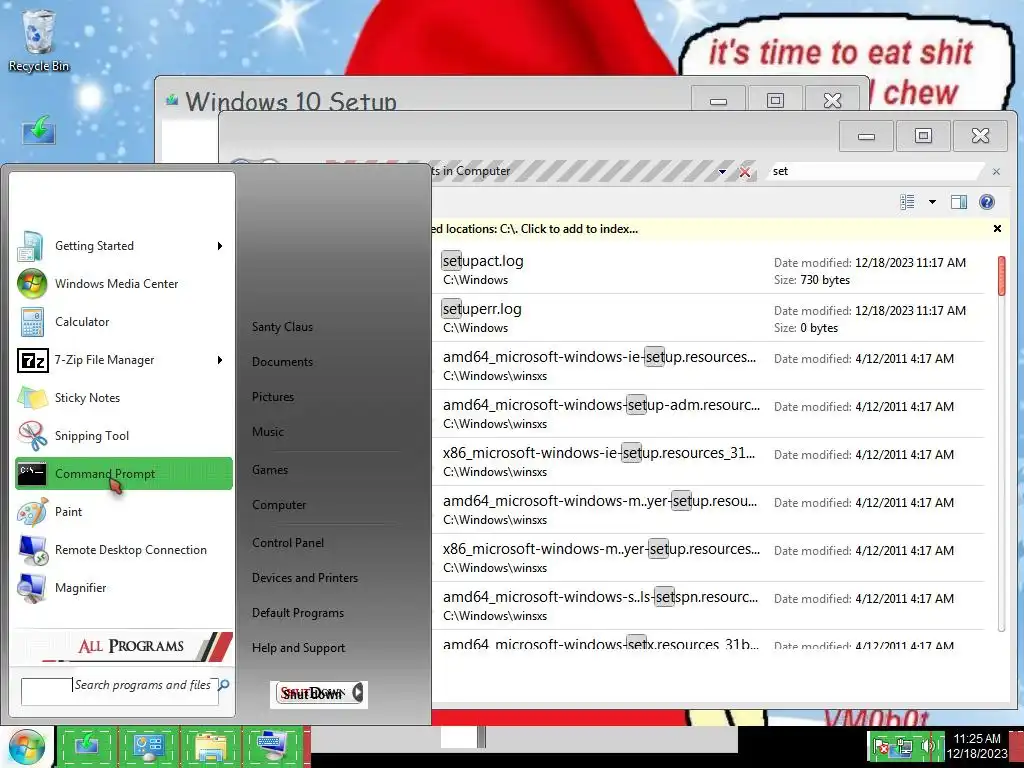Open the Windows Explorer folder taskbar icon
The height and width of the screenshot is (768, 1024).
tap(210, 745)
